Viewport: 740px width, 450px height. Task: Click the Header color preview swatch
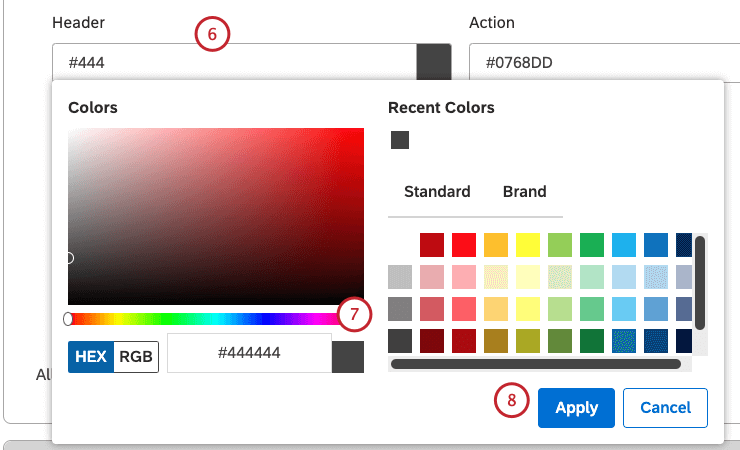click(434, 63)
